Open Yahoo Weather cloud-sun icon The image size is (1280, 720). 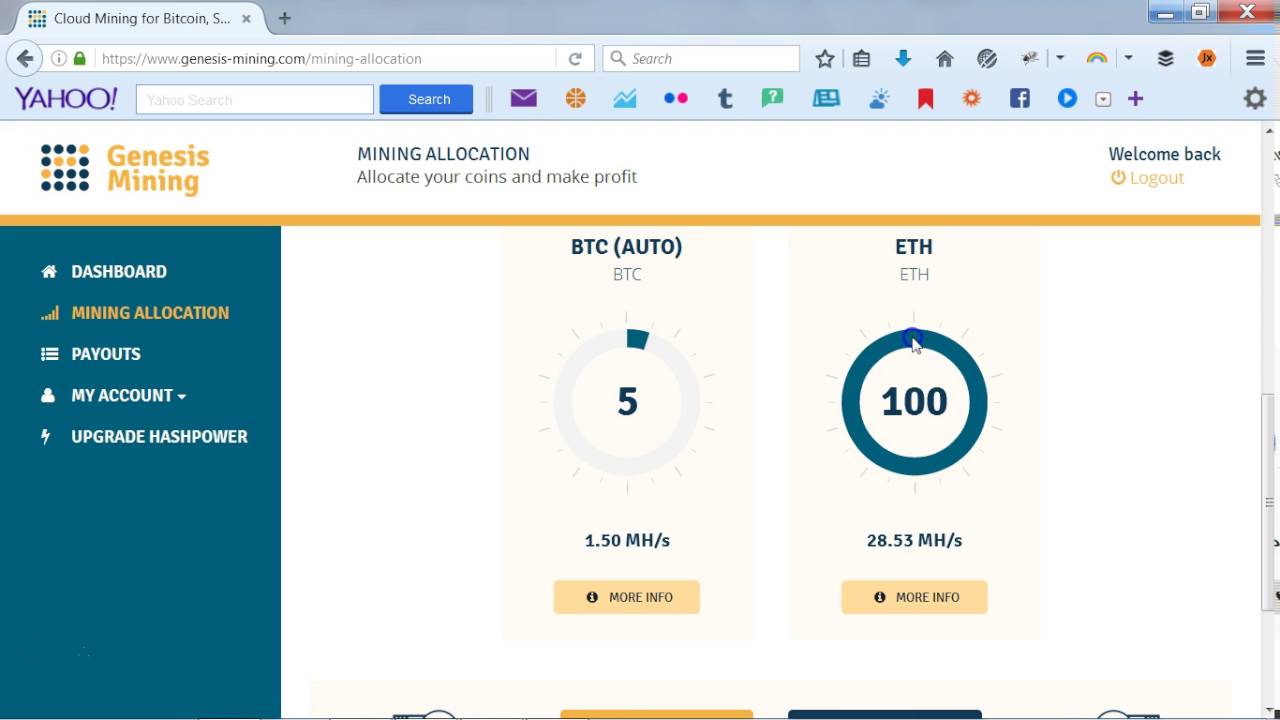[x=879, y=98]
